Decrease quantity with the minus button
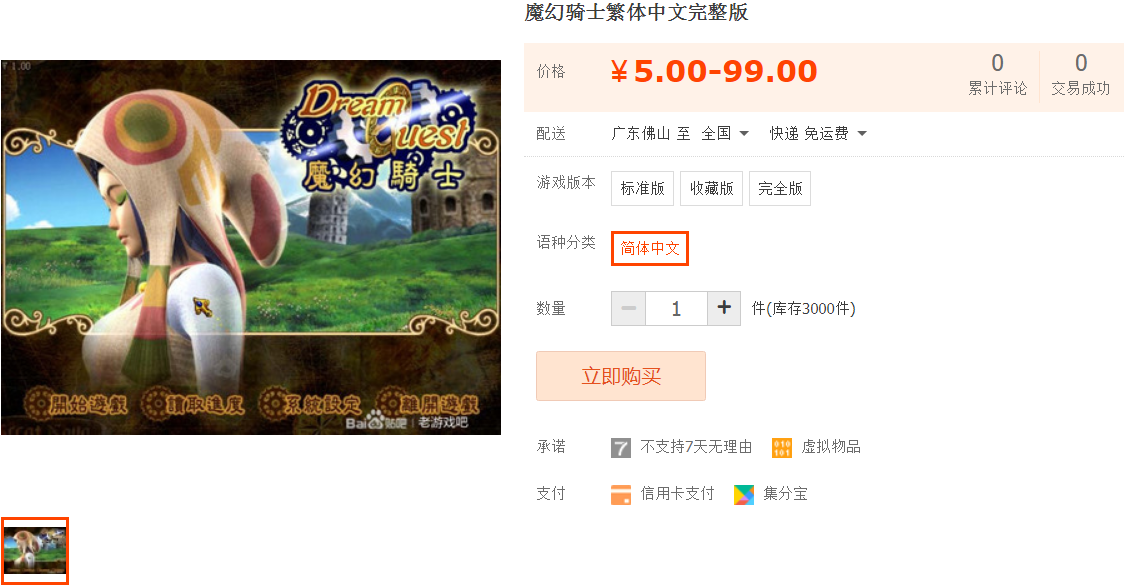Image resolution: width=1127 pixels, height=588 pixels. click(x=629, y=308)
